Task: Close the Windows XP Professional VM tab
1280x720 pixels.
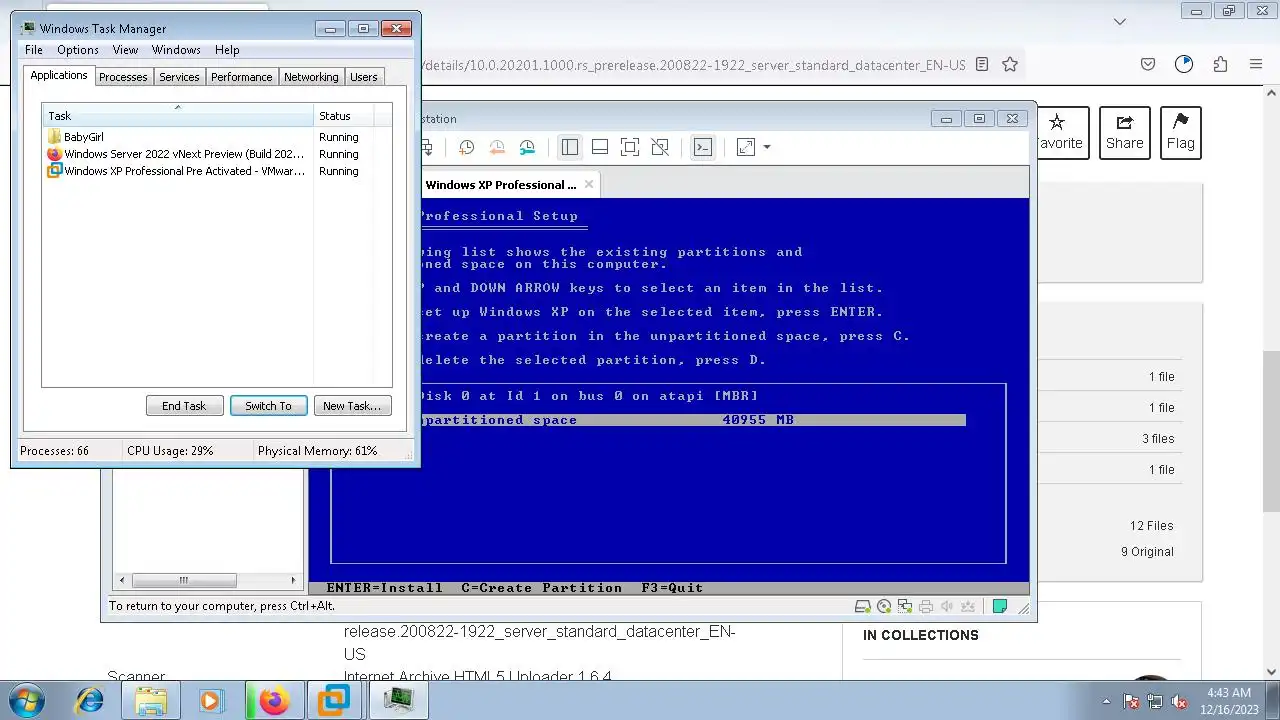Action: [589, 184]
